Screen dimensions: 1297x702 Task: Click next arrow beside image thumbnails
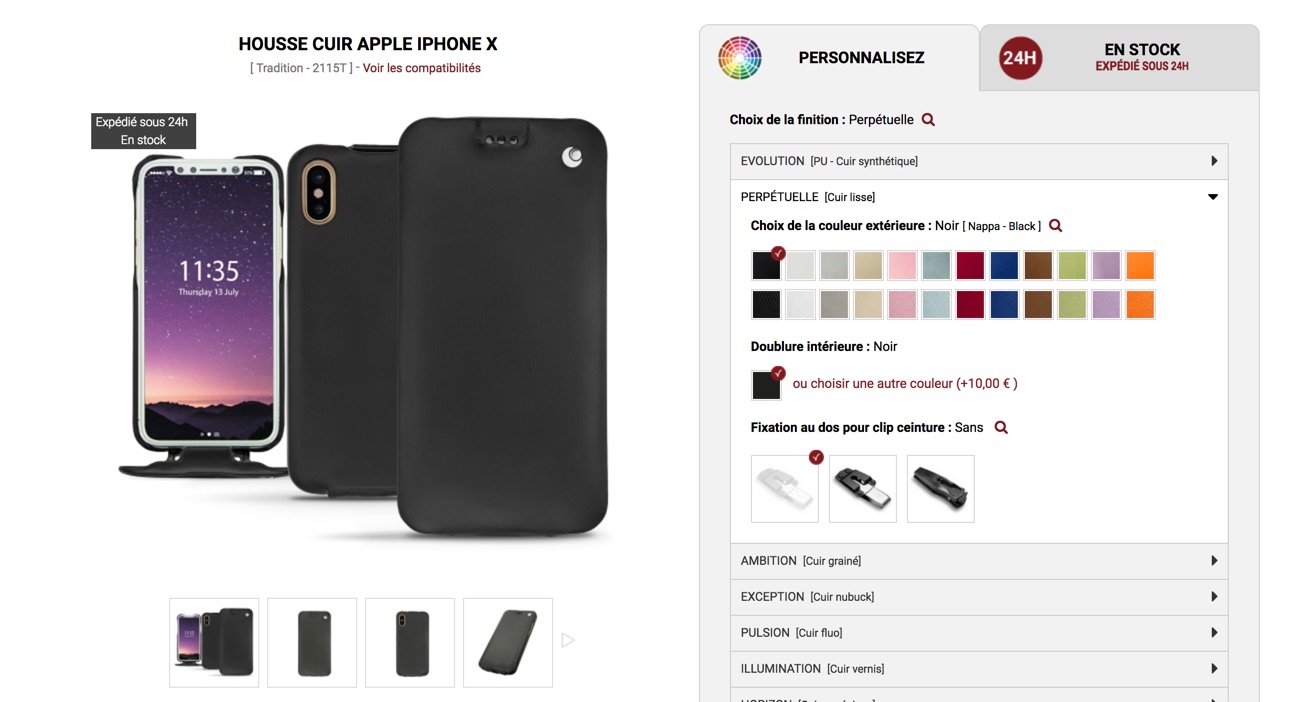coord(568,640)
